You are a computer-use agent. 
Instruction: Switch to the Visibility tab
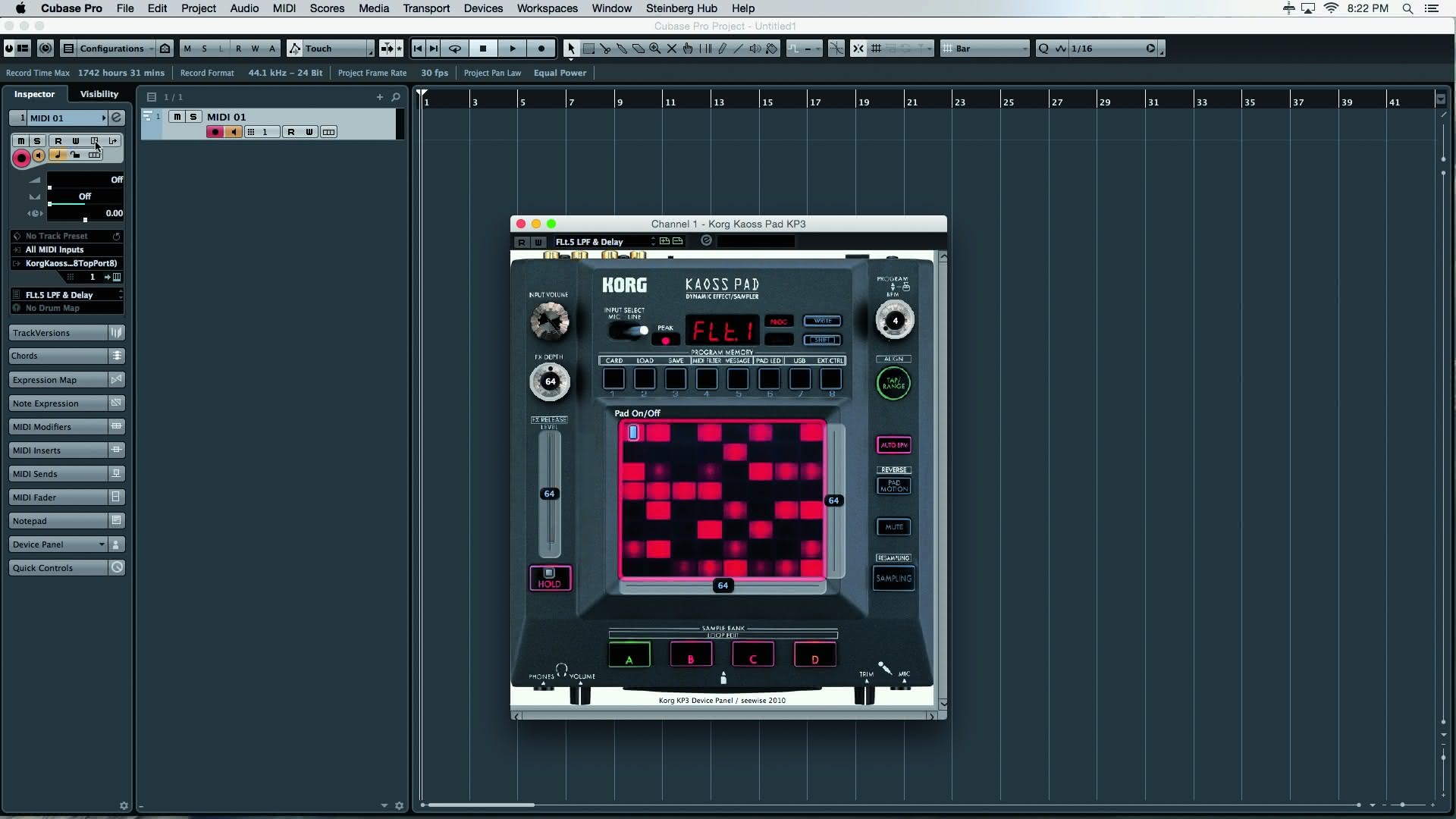pos(99,94)
